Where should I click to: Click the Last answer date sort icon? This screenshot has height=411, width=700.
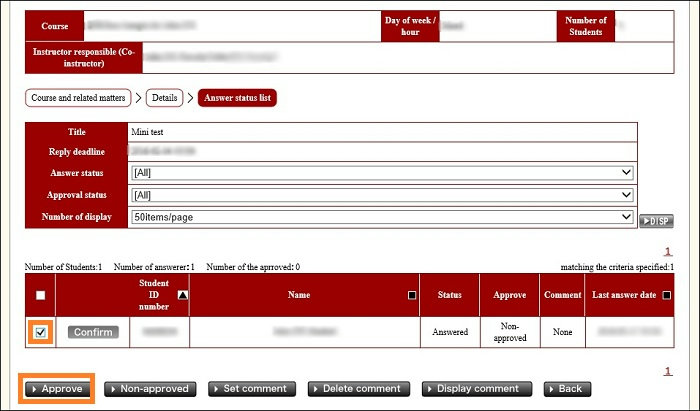666,295
